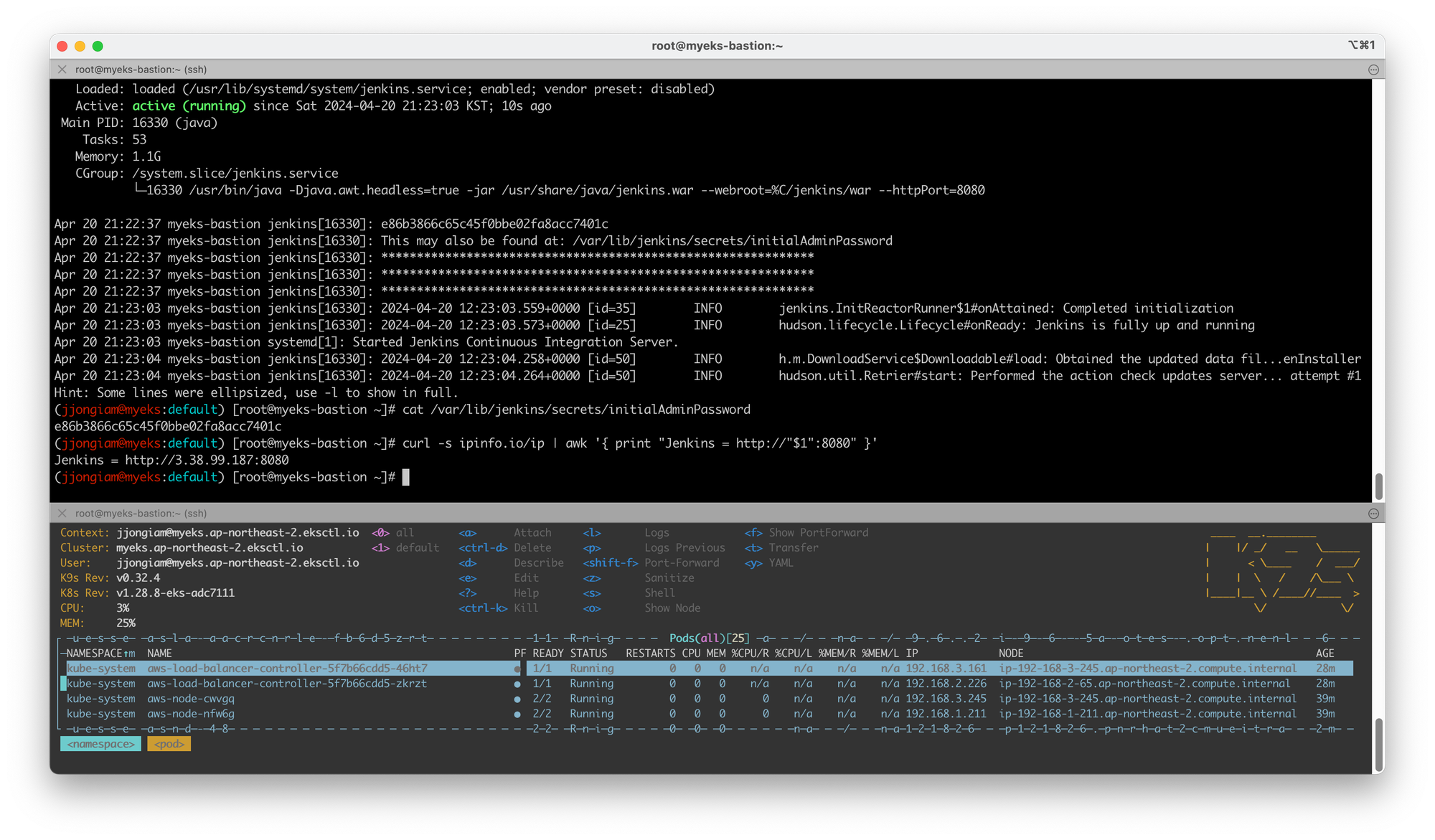Select the <pod> breadcrumb

click(x=169, y=745)
